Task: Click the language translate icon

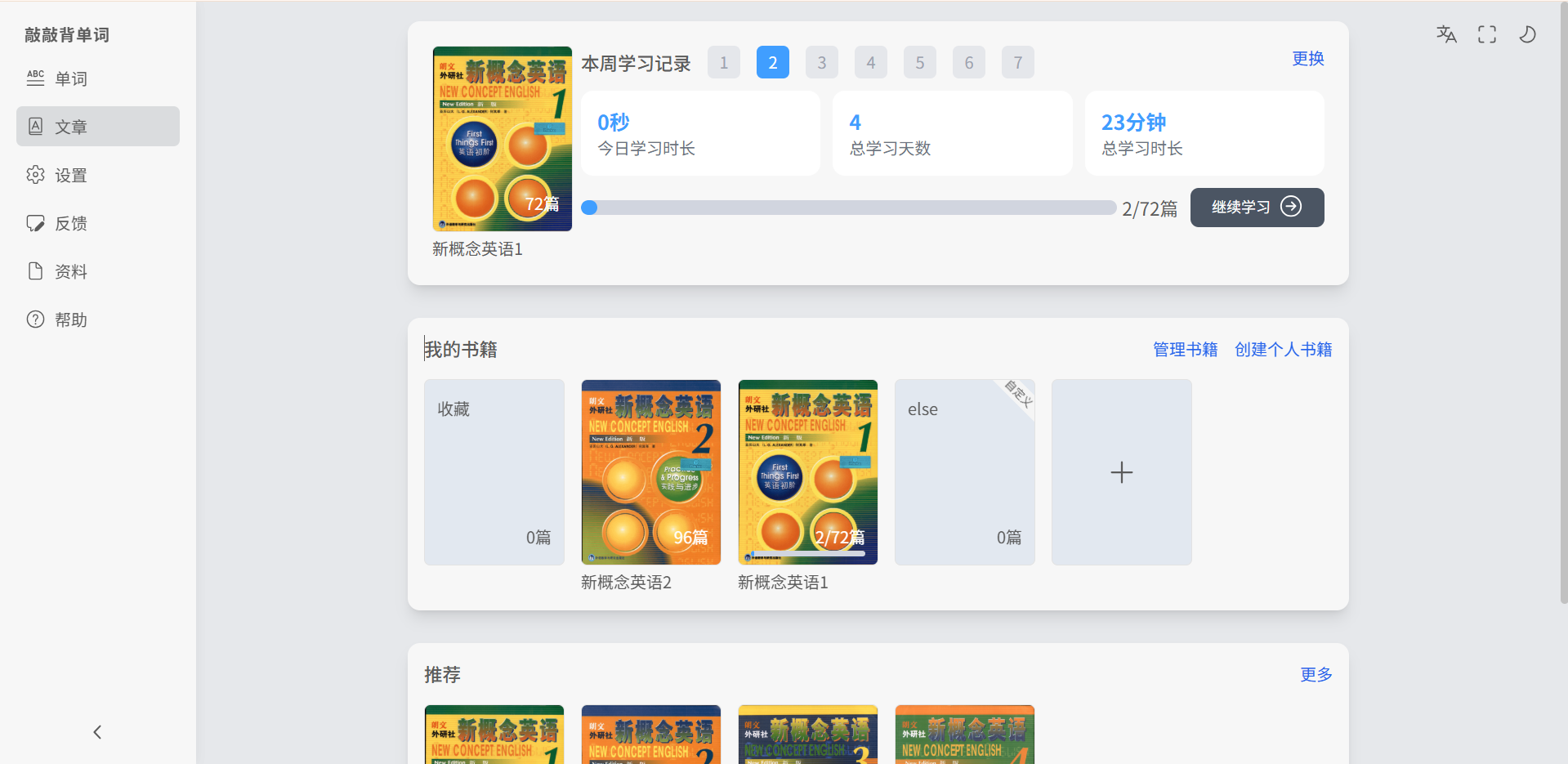Action: click(x=1446, y=34)
